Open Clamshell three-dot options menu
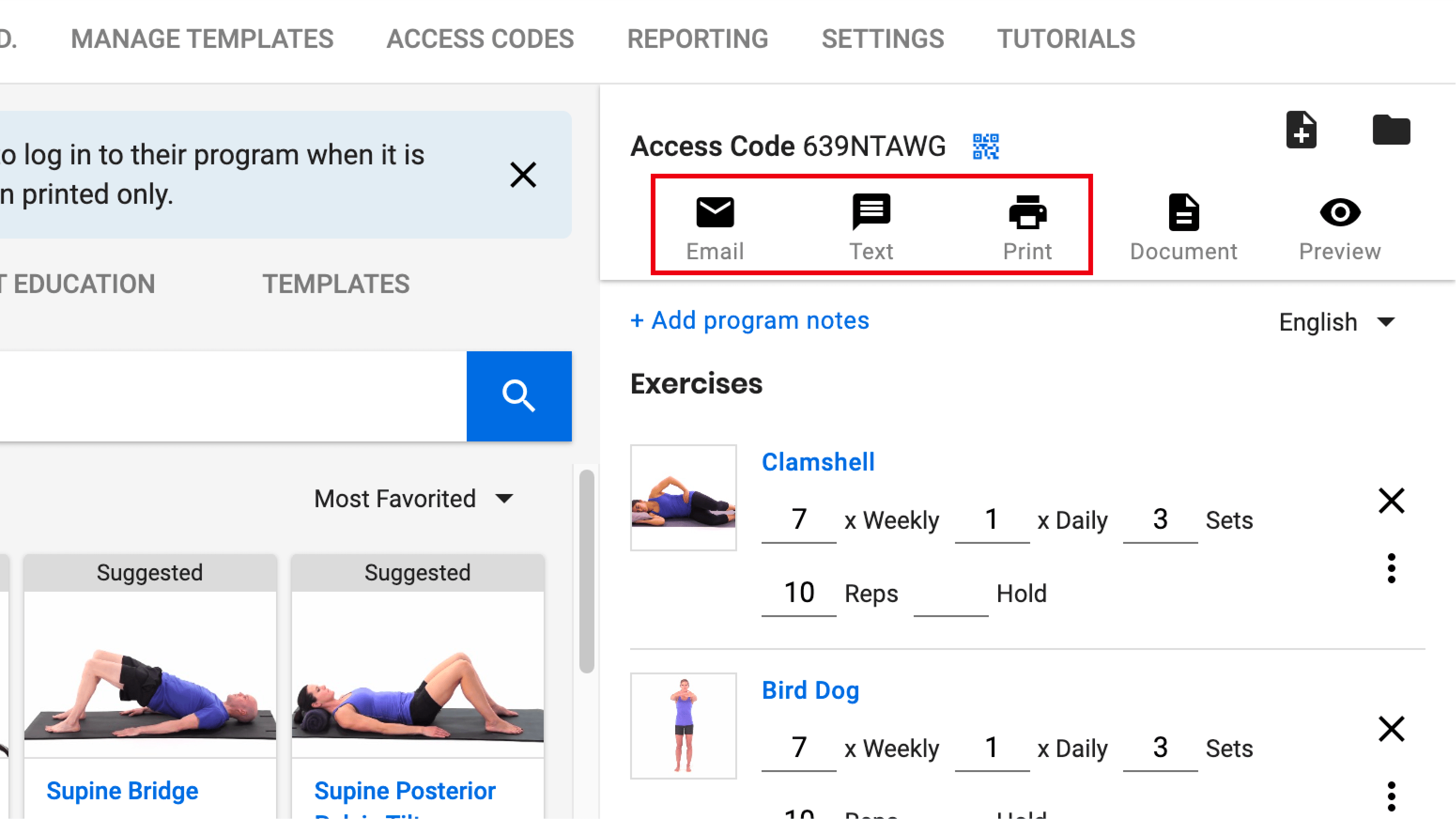This screenshot has height=819, width=1456. [x=1391, y=568]
